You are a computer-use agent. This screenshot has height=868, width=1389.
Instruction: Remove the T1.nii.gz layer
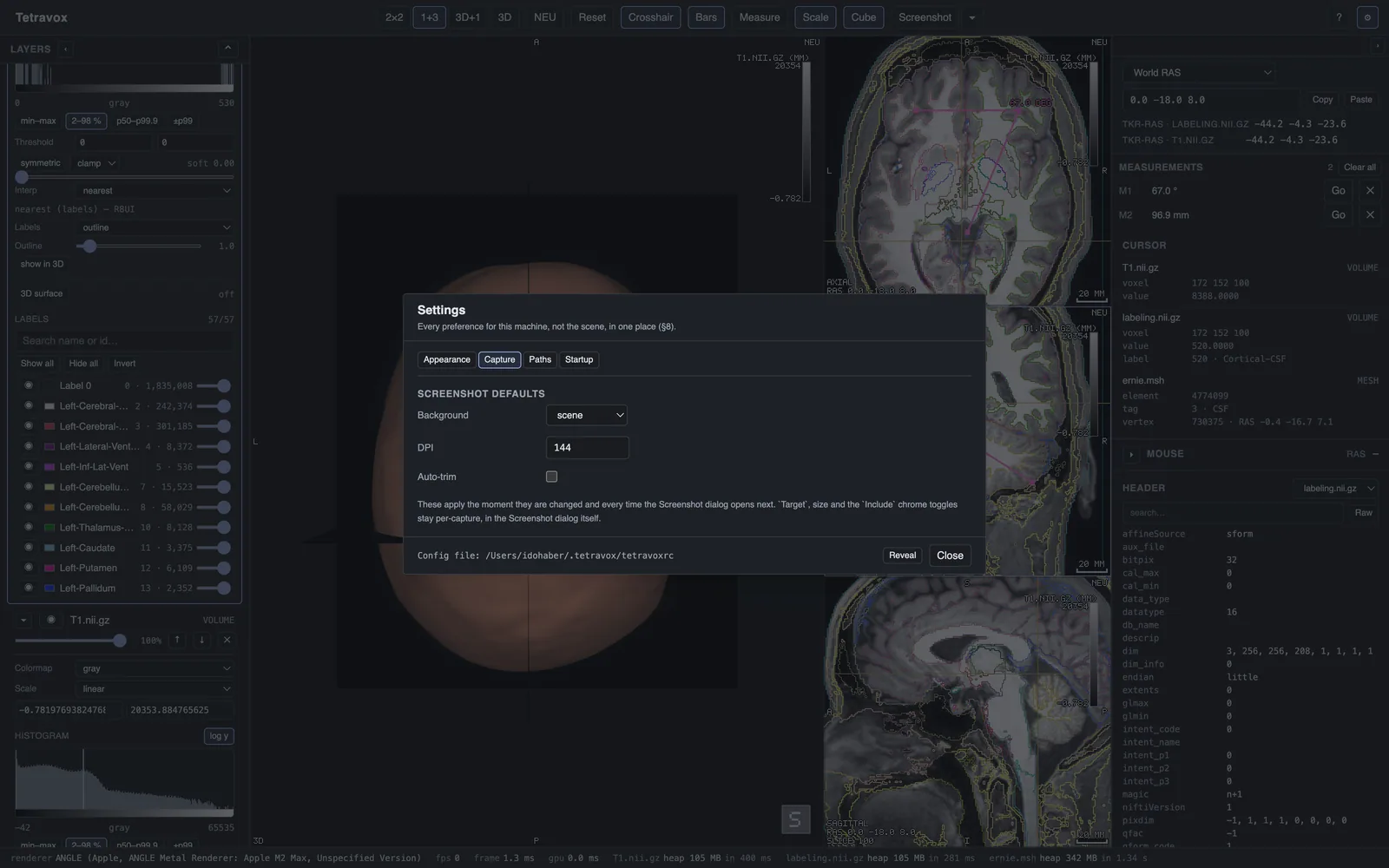click(x=227, y=640)
